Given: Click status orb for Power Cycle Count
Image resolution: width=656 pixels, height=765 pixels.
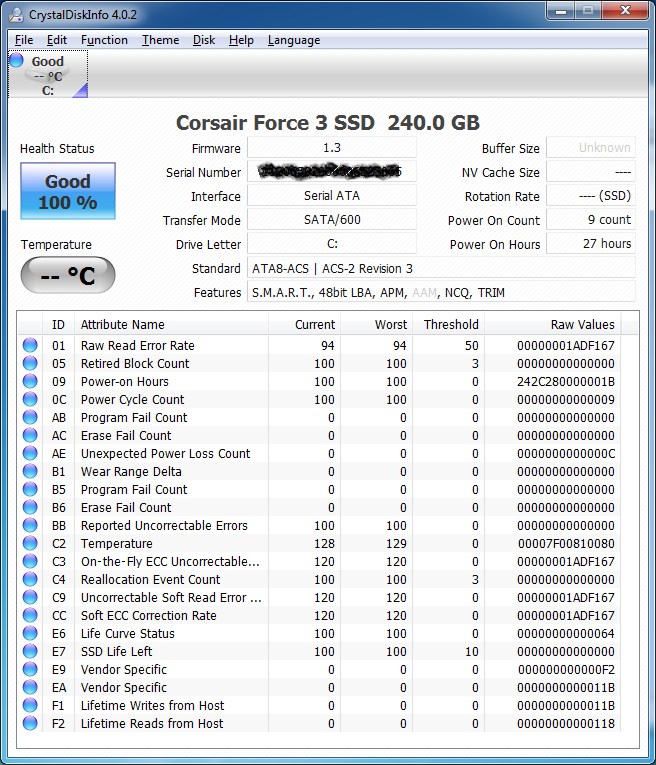Looking at the screenshot, I should [30, 399].
